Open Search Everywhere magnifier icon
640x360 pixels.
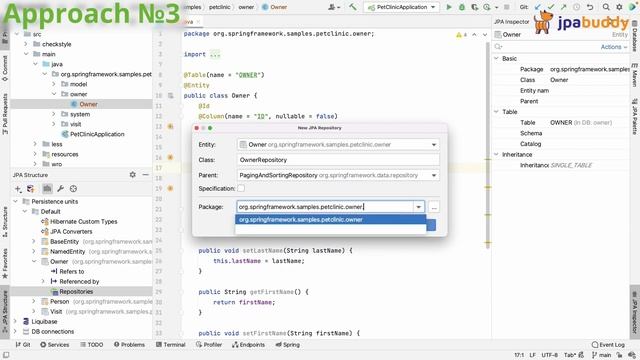tap(606, 7)
